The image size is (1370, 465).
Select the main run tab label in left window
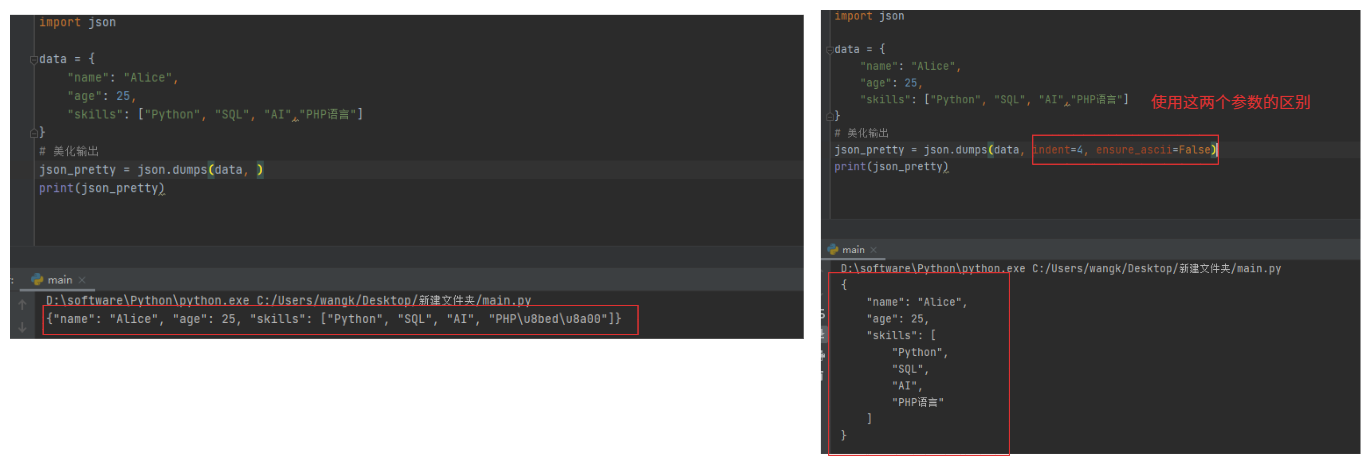pos(60,280)
